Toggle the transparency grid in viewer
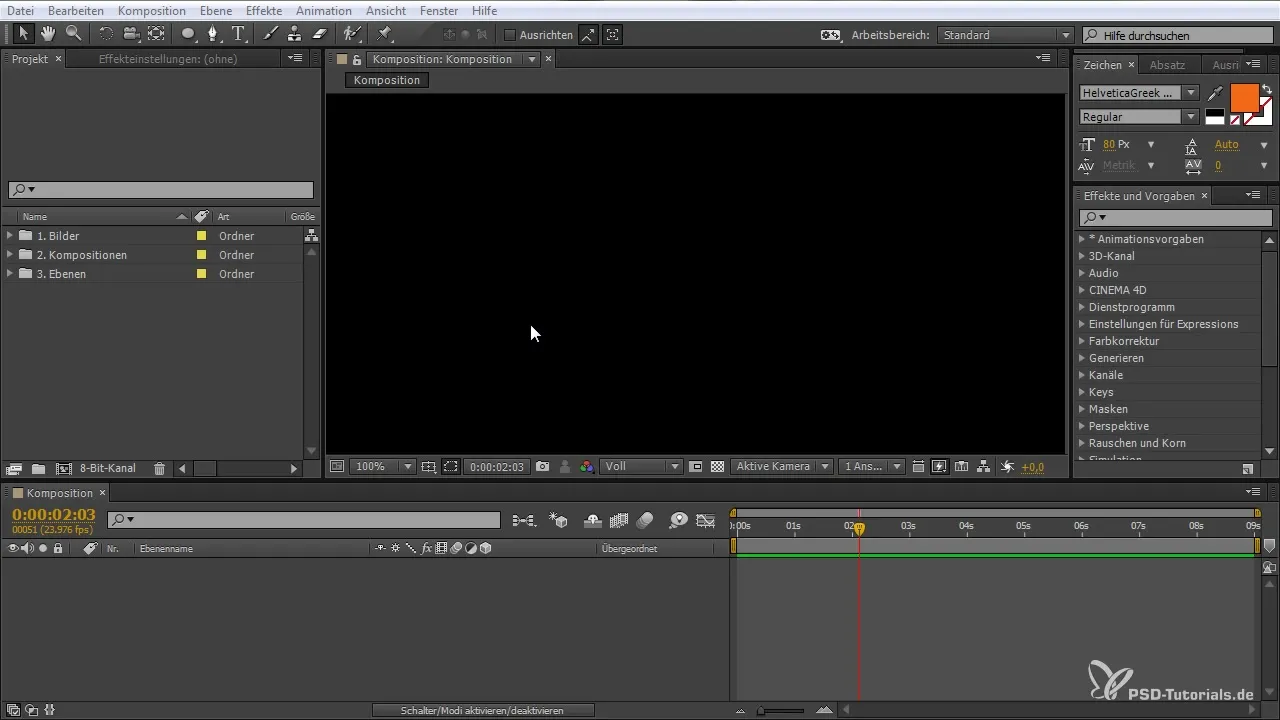Screen dimensions: 1280x720 pos(717,466)
